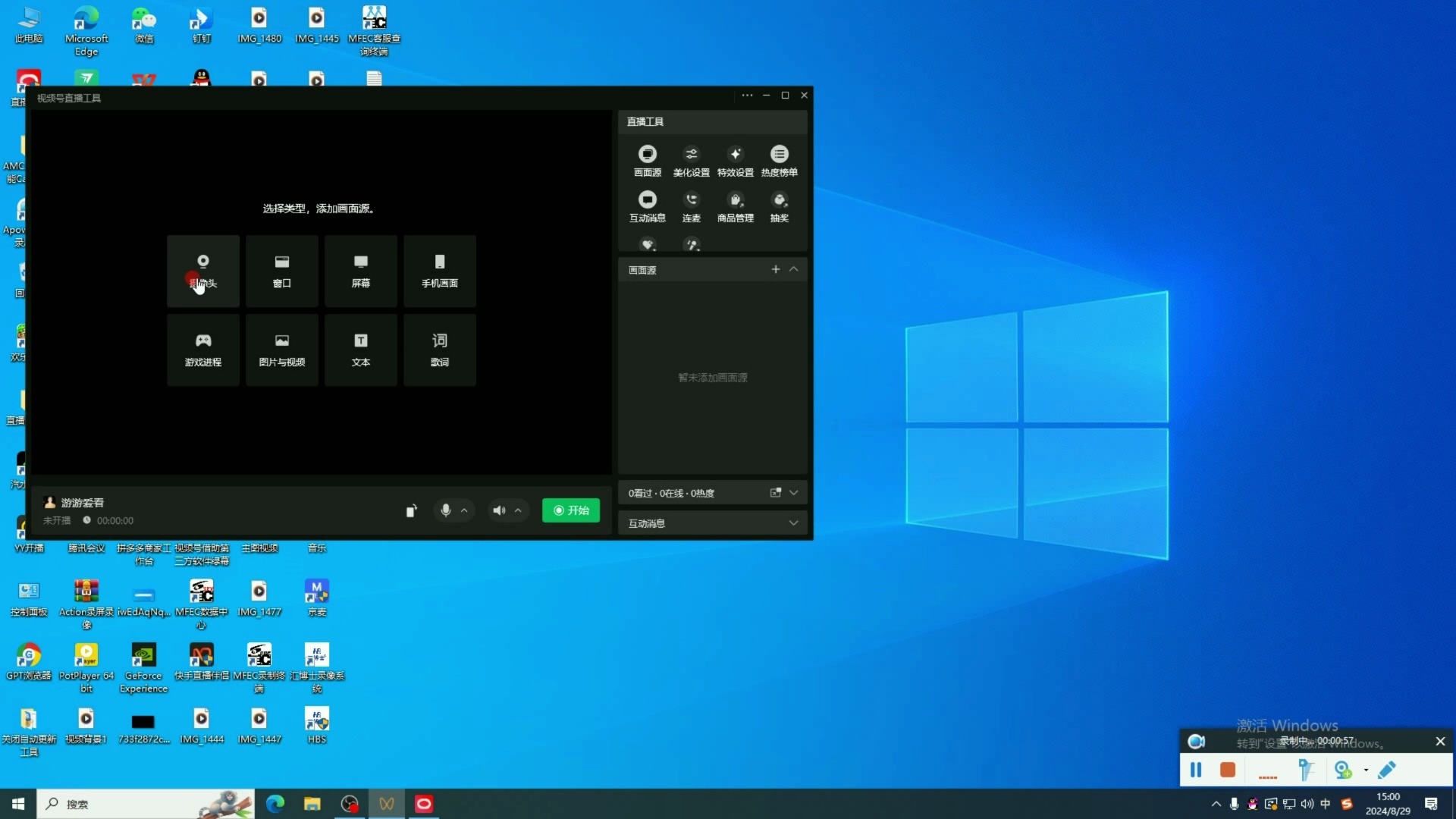Select 手机画面 phone screen source
Screen dimensions: 1456x819
click(440, 271)
